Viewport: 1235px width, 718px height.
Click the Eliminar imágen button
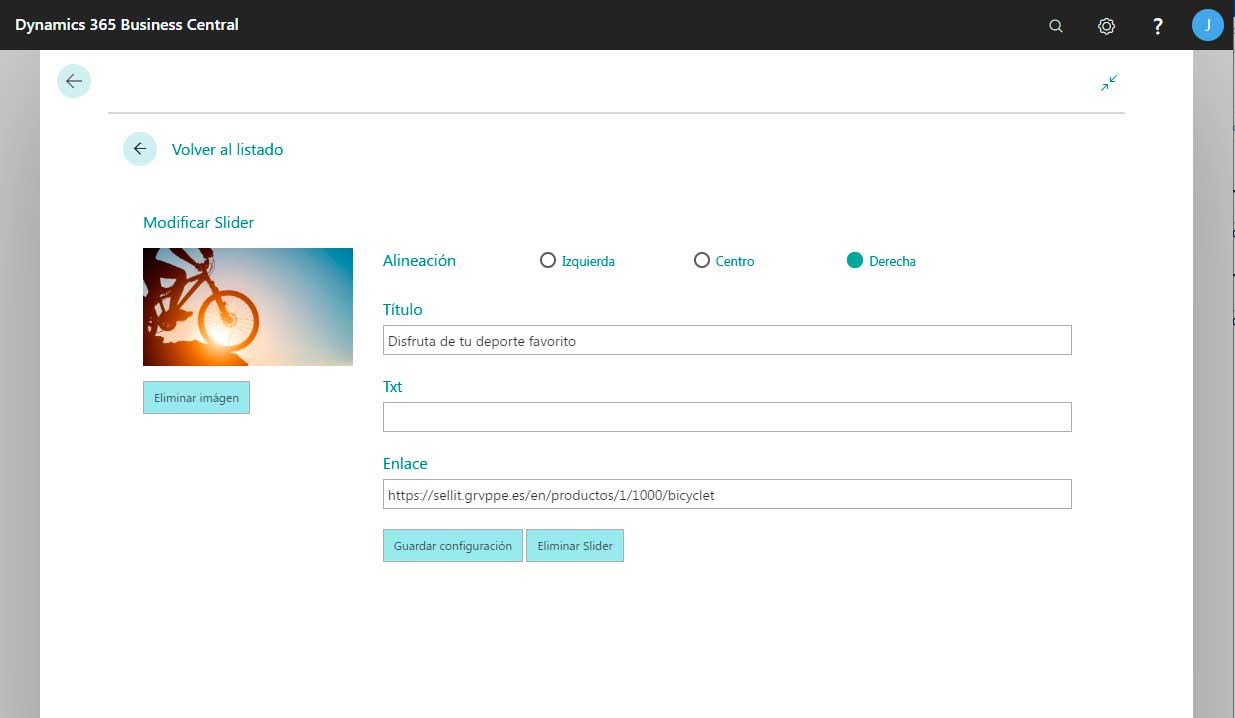pos(196,397)
